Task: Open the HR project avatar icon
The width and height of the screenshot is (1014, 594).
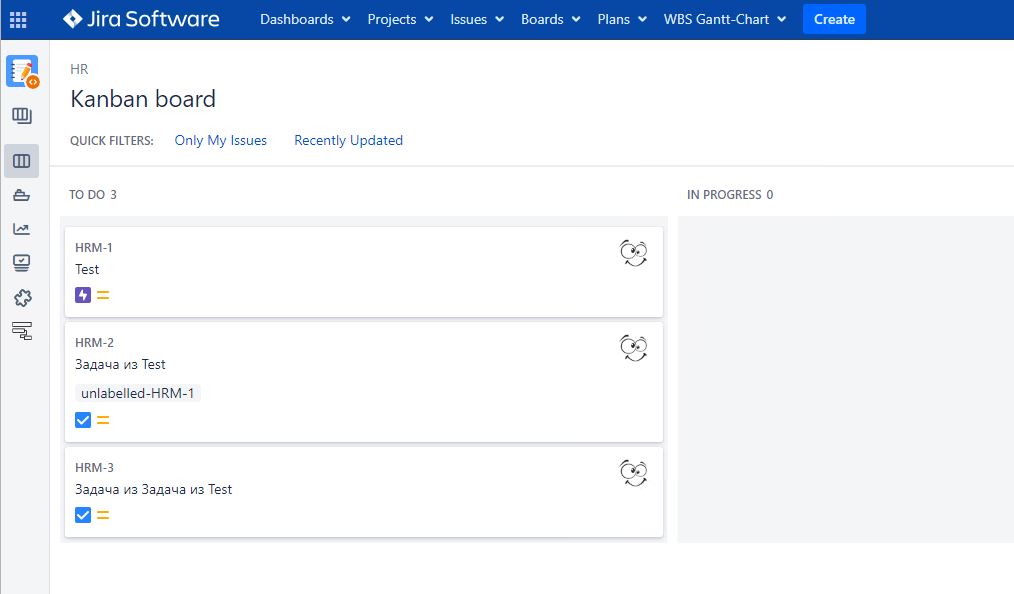Action: [x=23, y=71]
